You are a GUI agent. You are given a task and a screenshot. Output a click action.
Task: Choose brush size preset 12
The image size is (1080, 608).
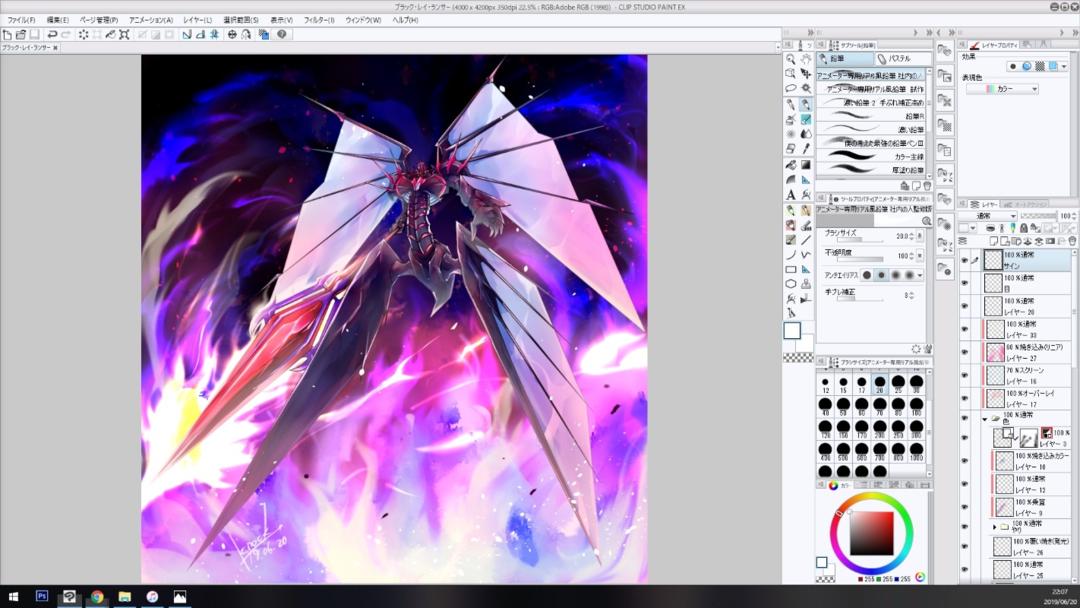825,384
